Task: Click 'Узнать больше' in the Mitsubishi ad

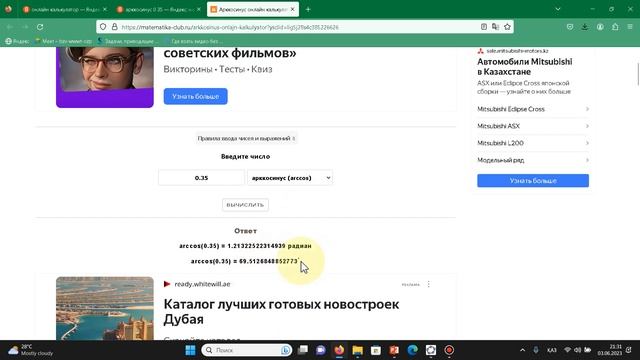Action: coord(533,180)
